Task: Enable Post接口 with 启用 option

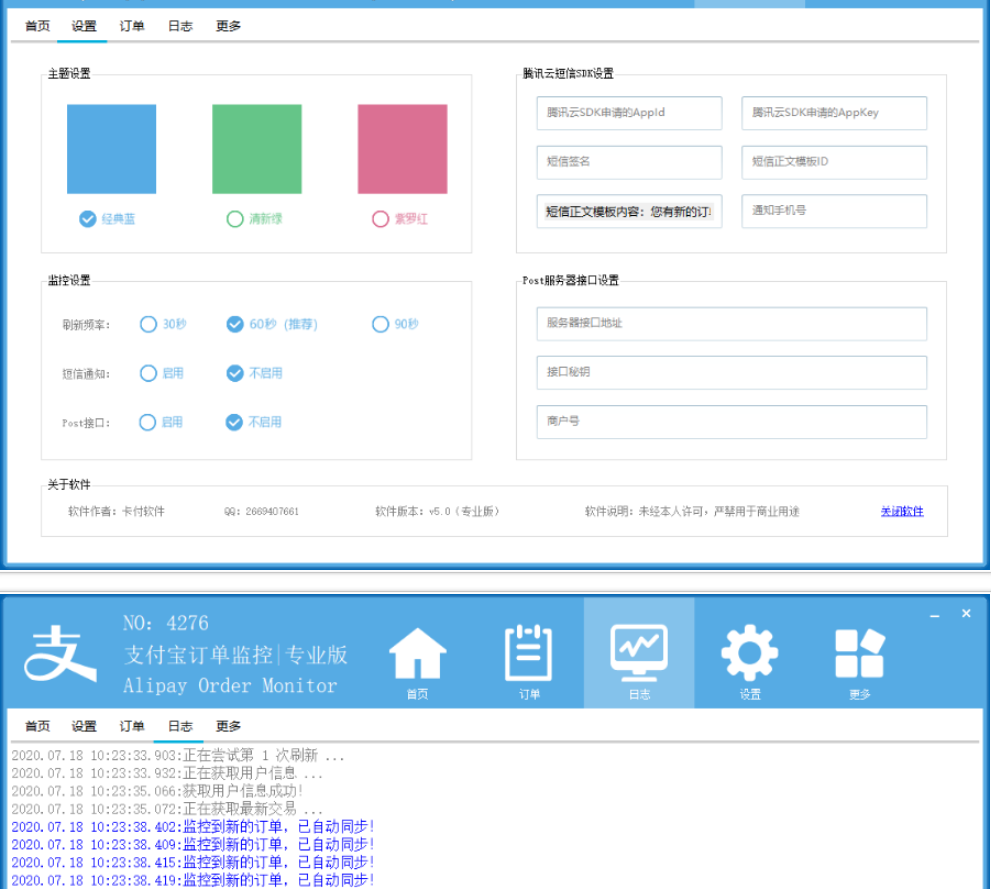Action: pos(161,422)
